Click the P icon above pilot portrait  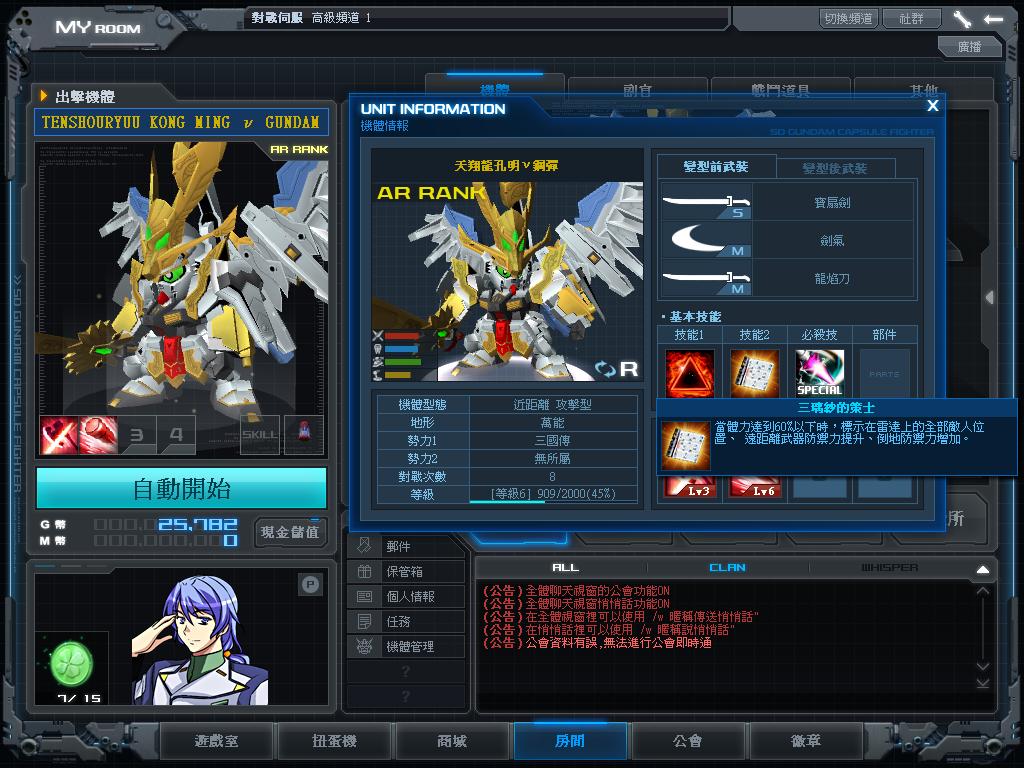(310, 585)
